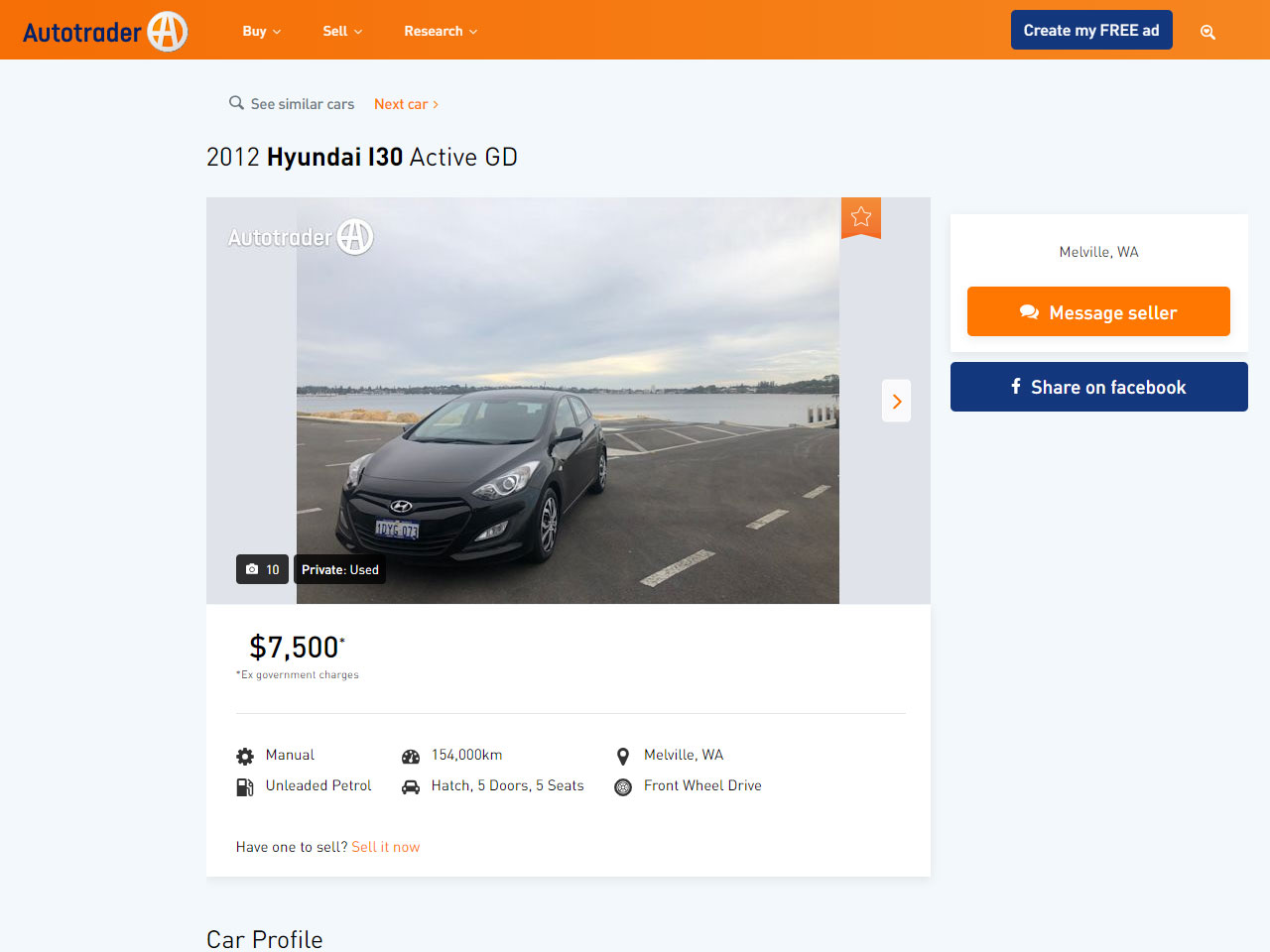Select the drive type wheel icon
This screenshot has height=952, width=1270.
(623, 787)
